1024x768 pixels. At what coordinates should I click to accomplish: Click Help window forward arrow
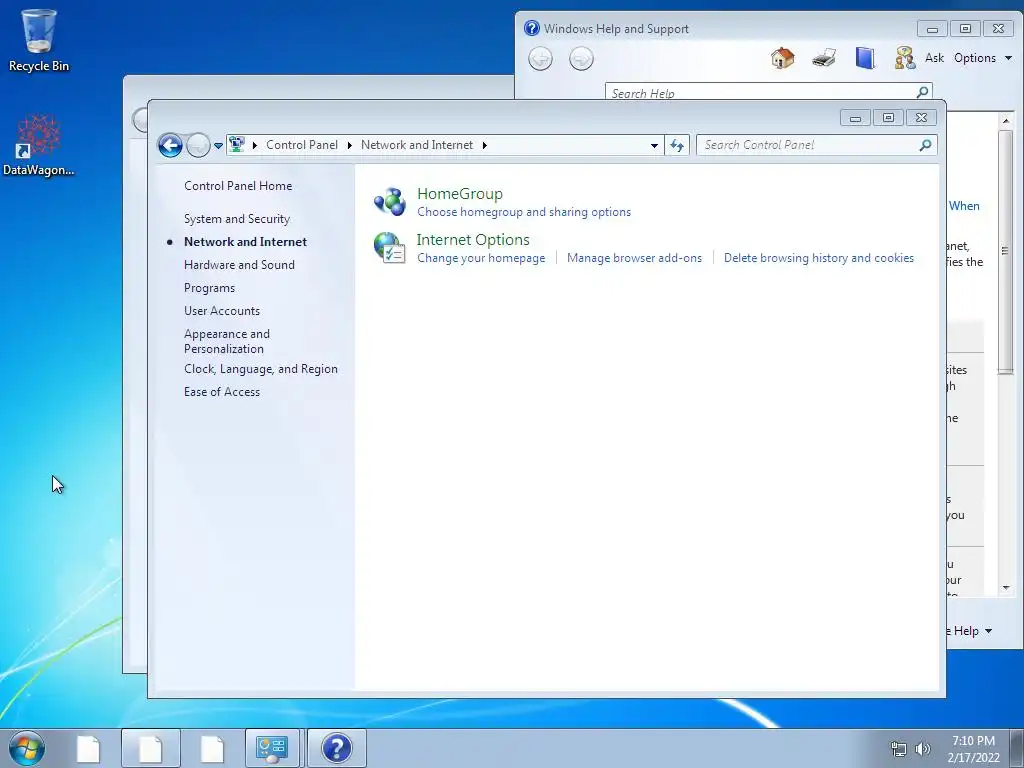[x=581, y=59]
